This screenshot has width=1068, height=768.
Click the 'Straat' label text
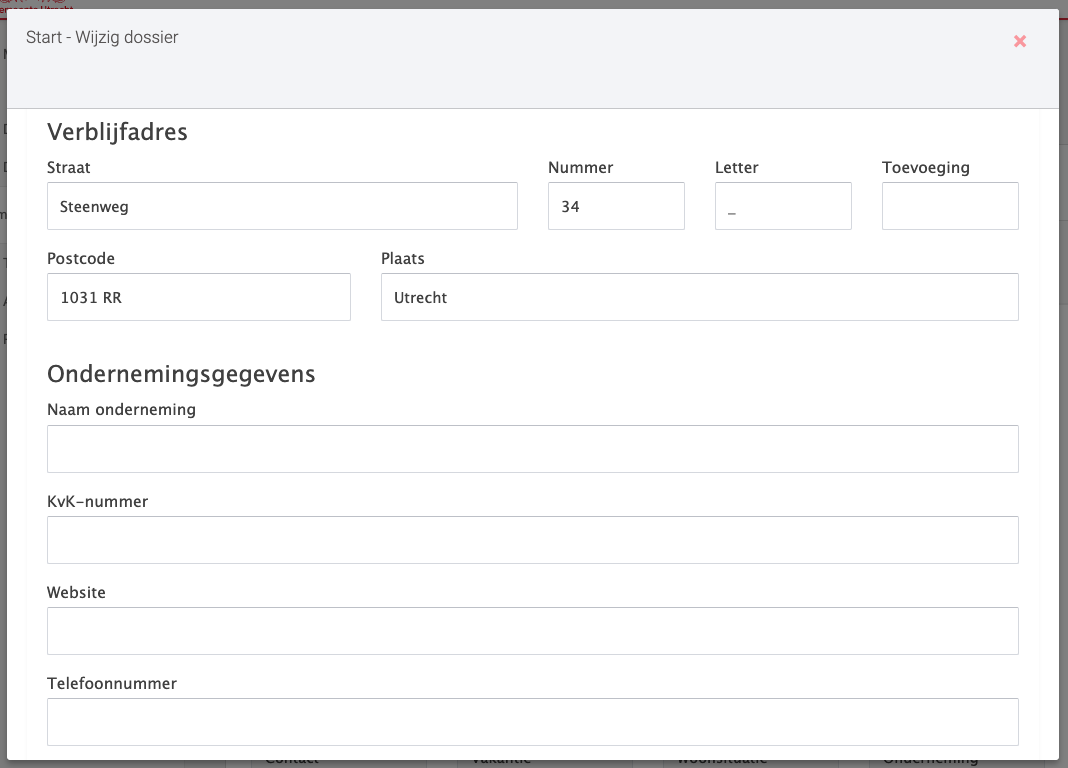point(69,168)
